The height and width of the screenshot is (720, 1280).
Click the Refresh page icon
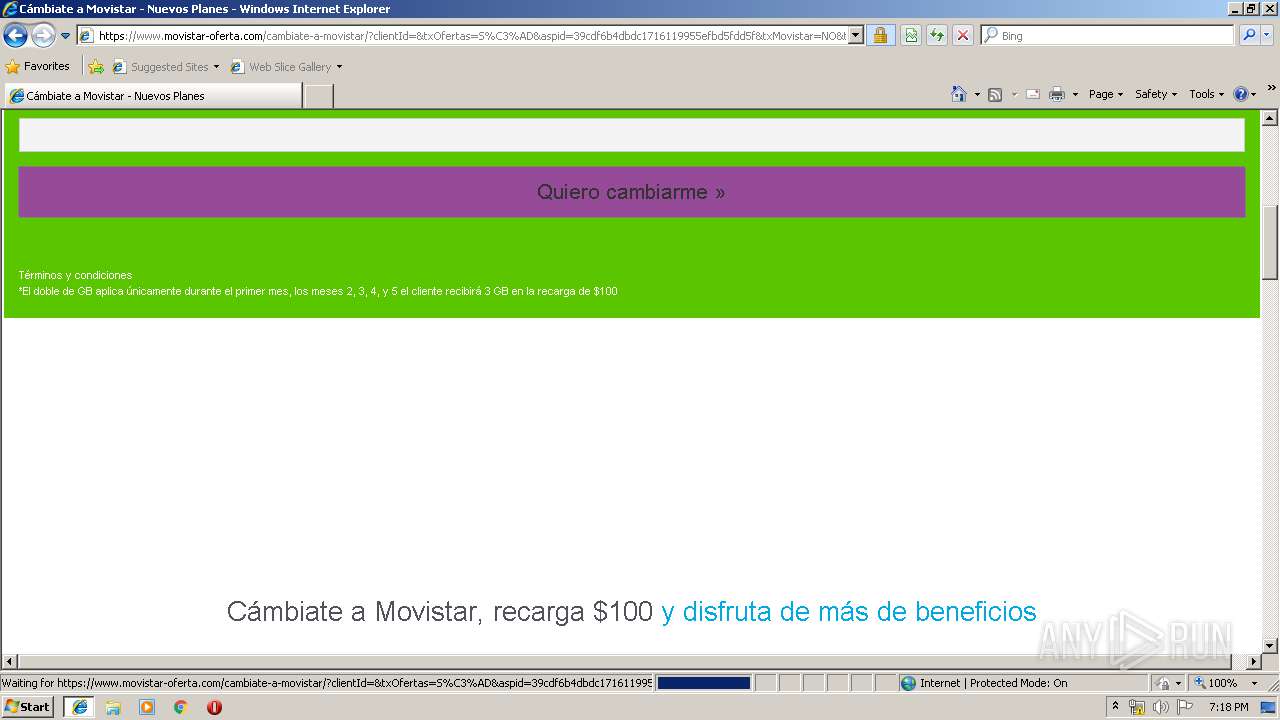tap(937, 36)
